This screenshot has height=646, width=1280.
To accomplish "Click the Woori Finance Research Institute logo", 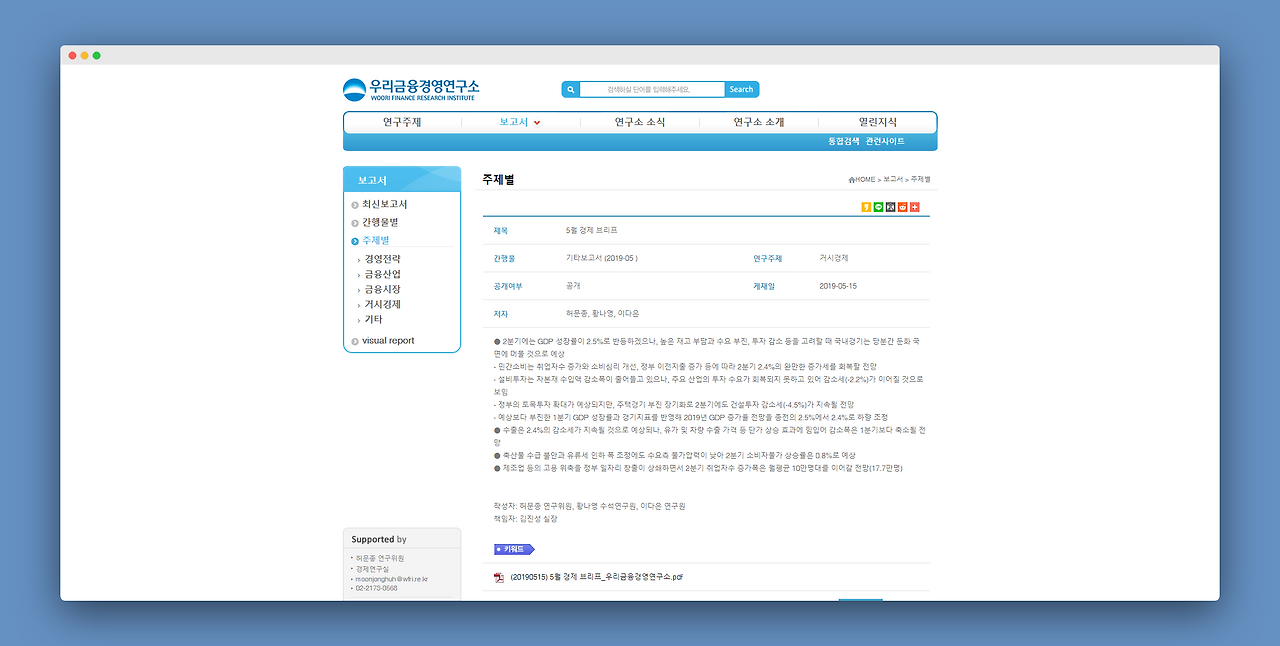I will [411, 90].
